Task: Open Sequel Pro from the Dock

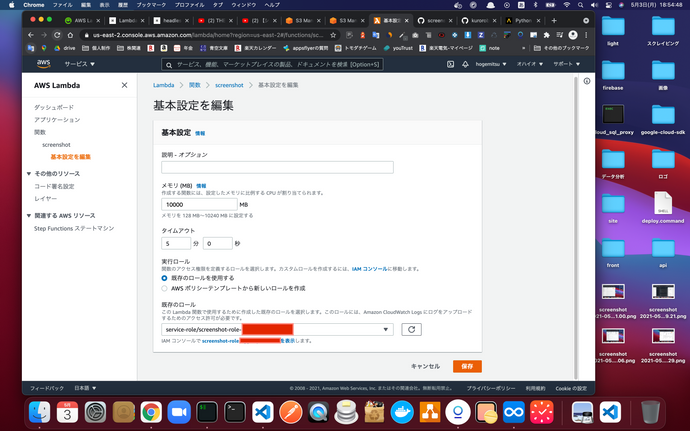Action: tap(346, 413)
